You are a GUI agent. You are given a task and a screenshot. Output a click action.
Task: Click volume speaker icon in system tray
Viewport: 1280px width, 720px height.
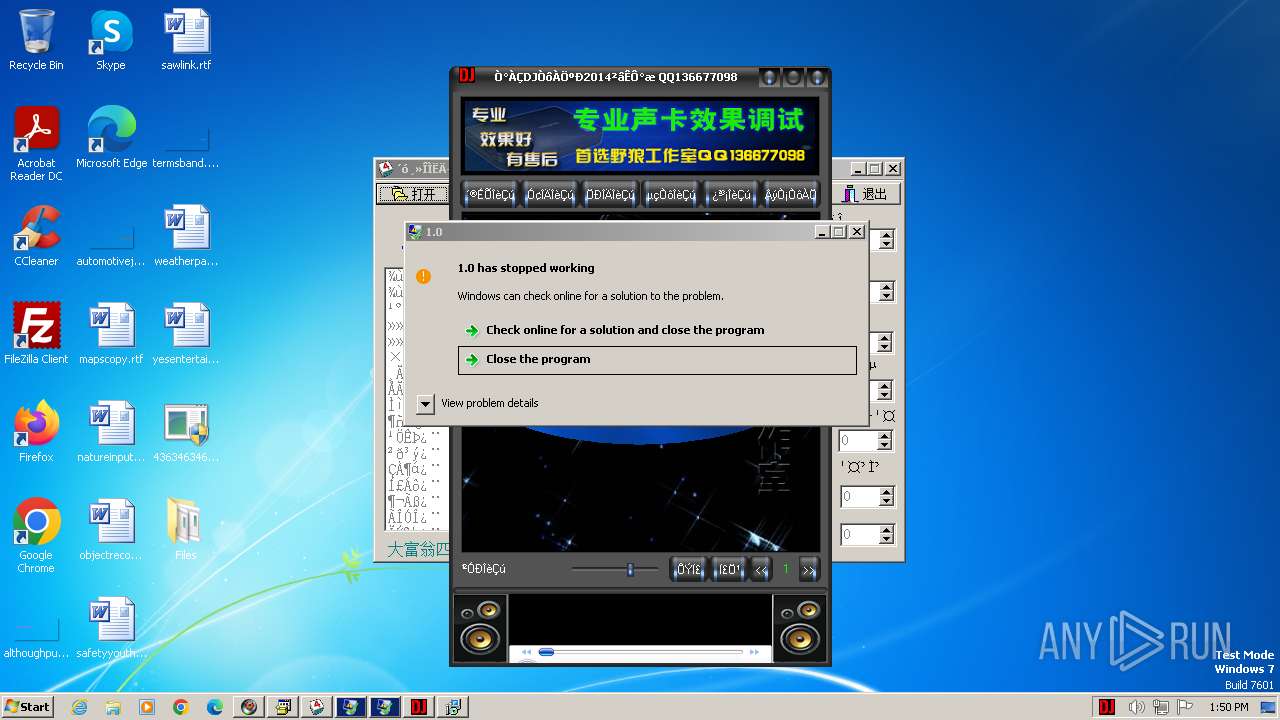1137,707
